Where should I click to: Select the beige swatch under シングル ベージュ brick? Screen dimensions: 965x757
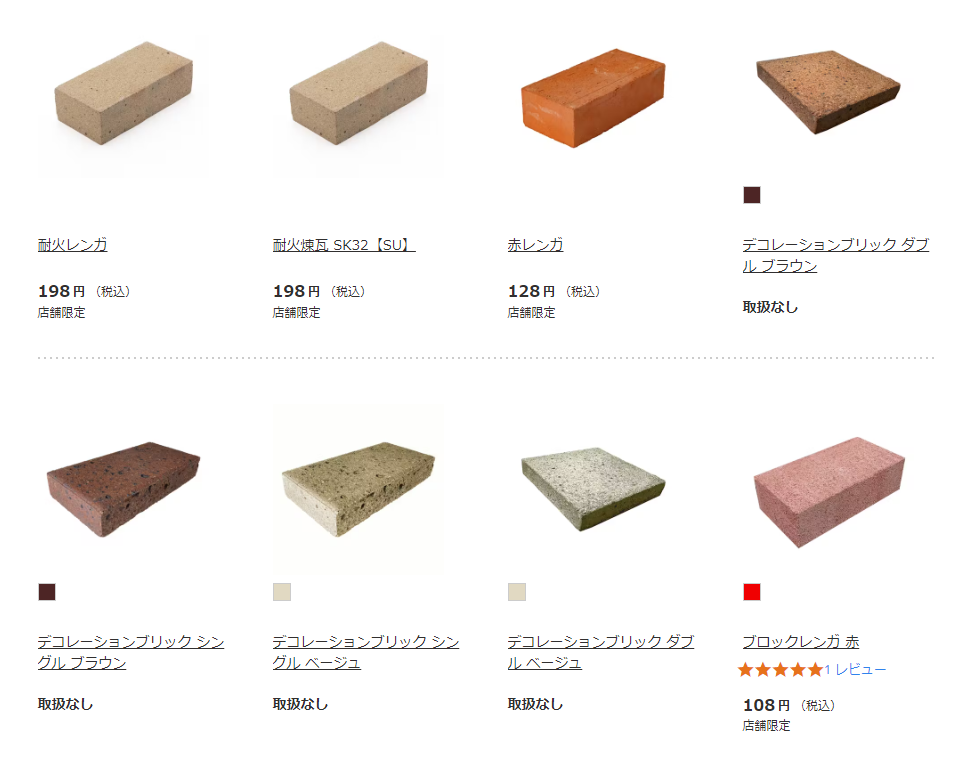[x=282, y=592]
